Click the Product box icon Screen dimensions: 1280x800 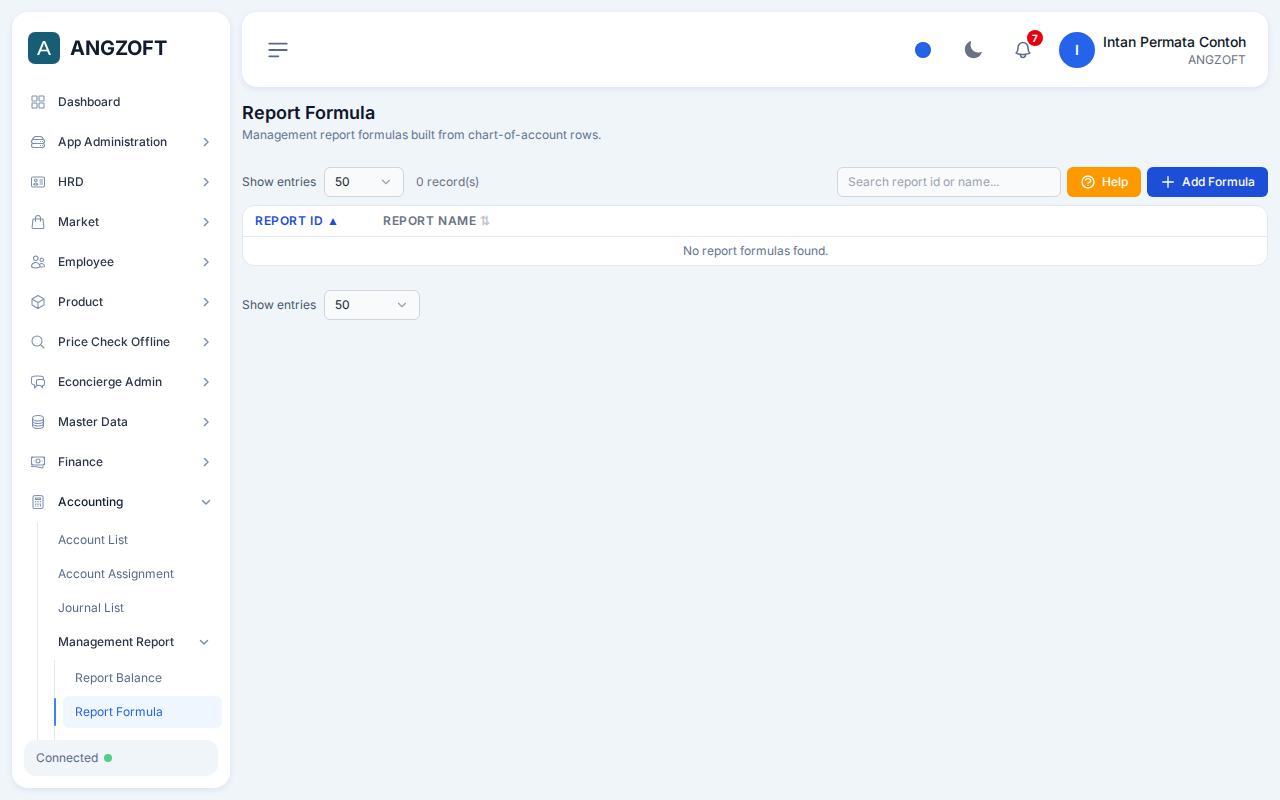38,302
